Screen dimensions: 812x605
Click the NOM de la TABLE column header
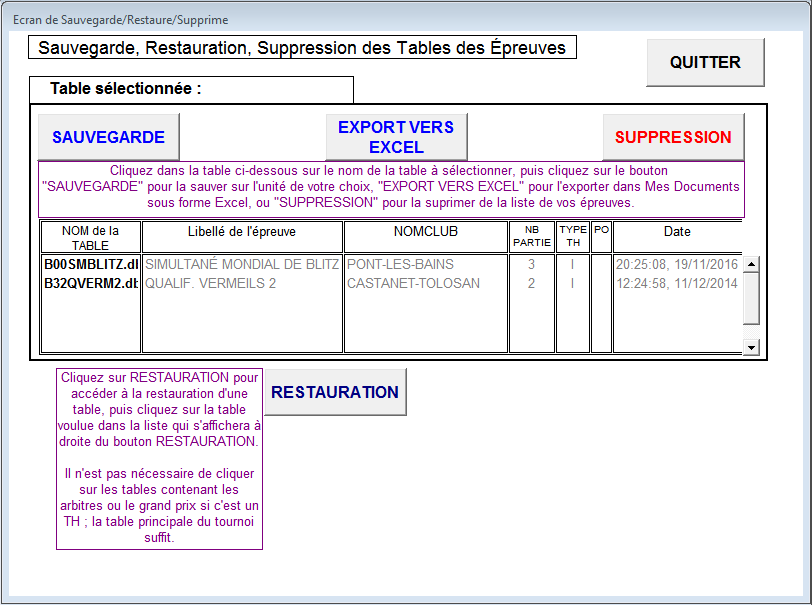[90, 238]
